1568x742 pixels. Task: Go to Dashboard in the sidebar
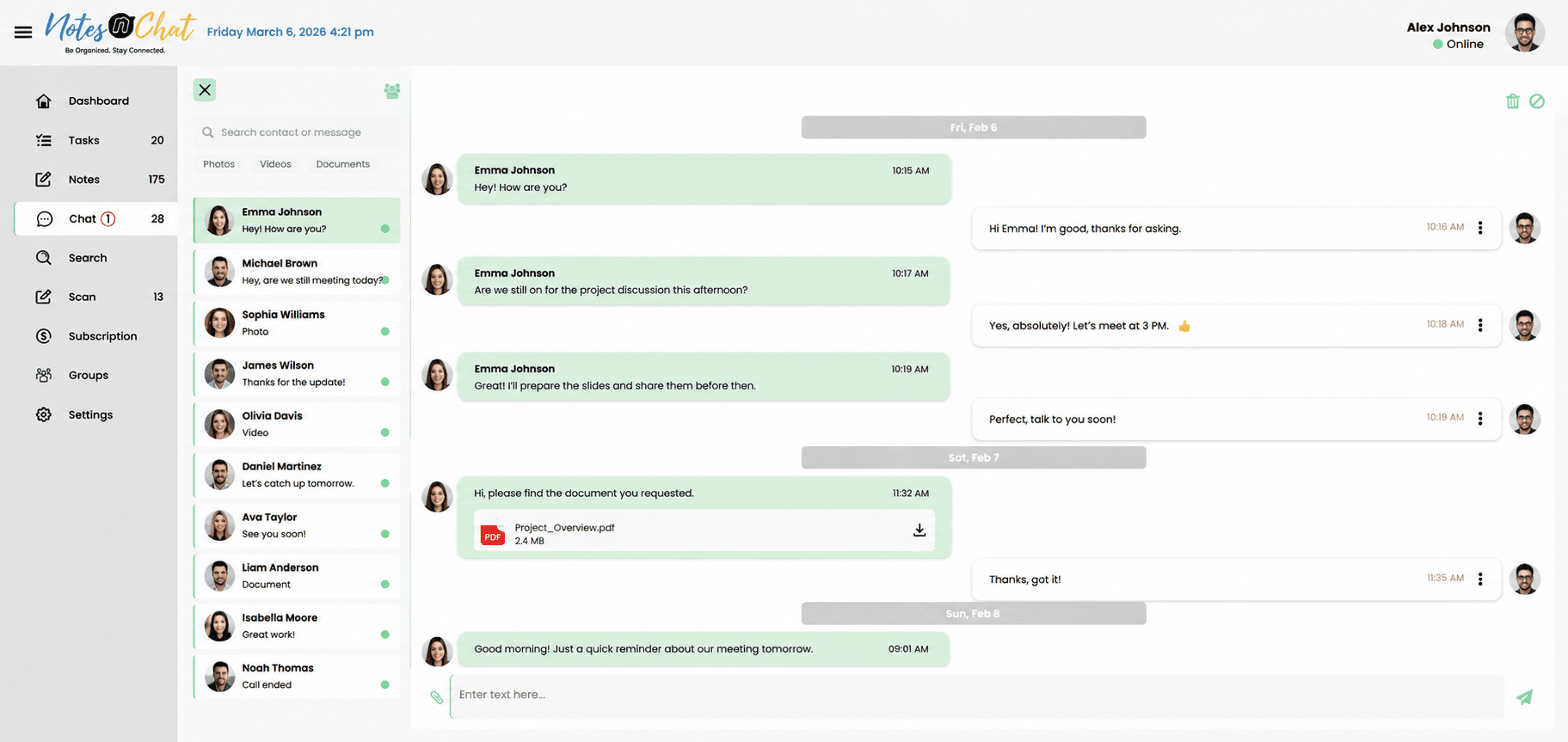pyautogui.click(x=96, y=101)
